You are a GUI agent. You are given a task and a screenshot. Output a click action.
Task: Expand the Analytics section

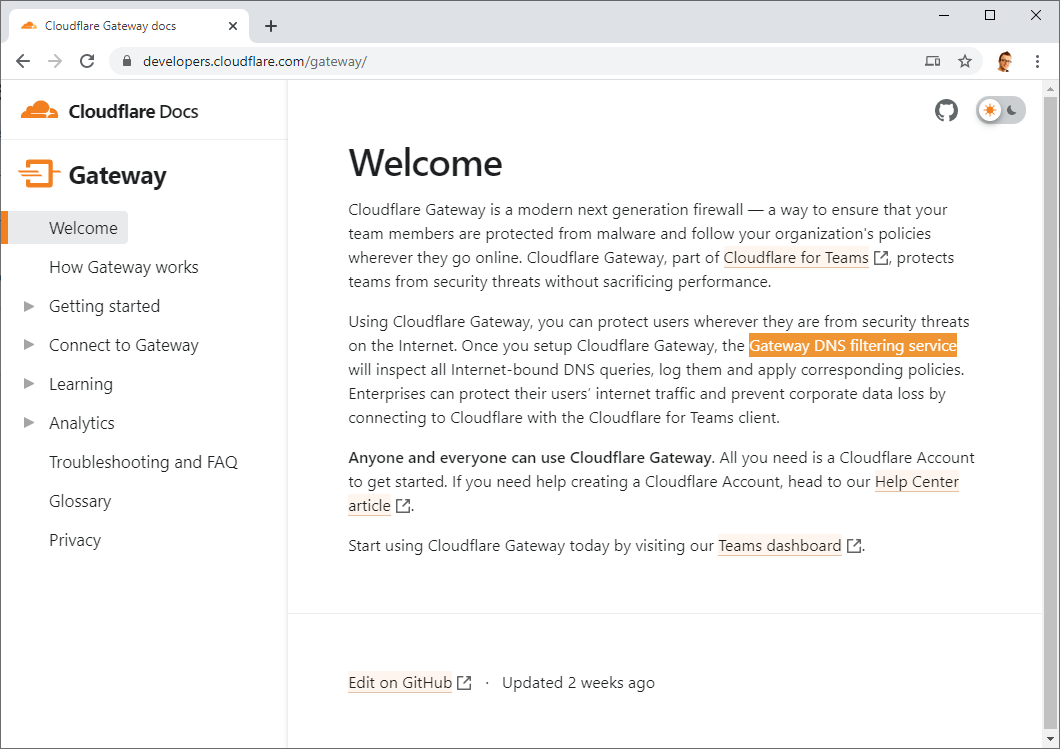click(x=29, y=422)
